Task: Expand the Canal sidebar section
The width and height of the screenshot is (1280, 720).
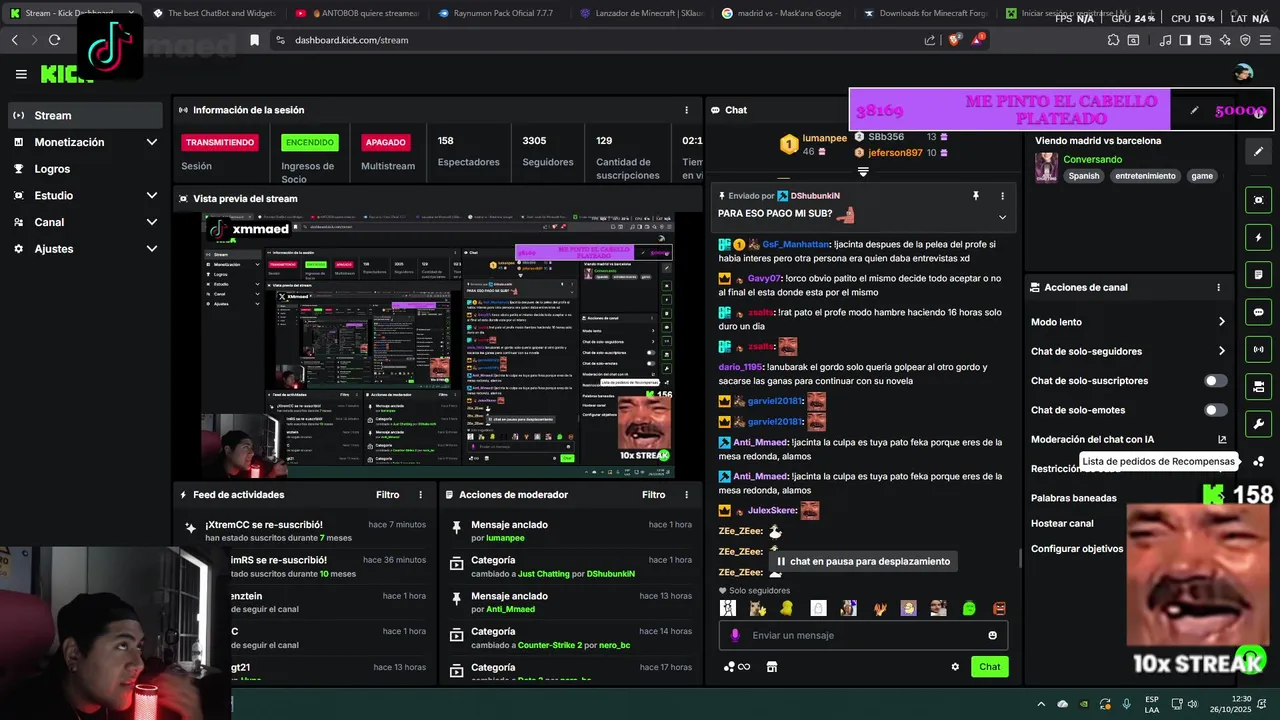Action: (152, 222)
